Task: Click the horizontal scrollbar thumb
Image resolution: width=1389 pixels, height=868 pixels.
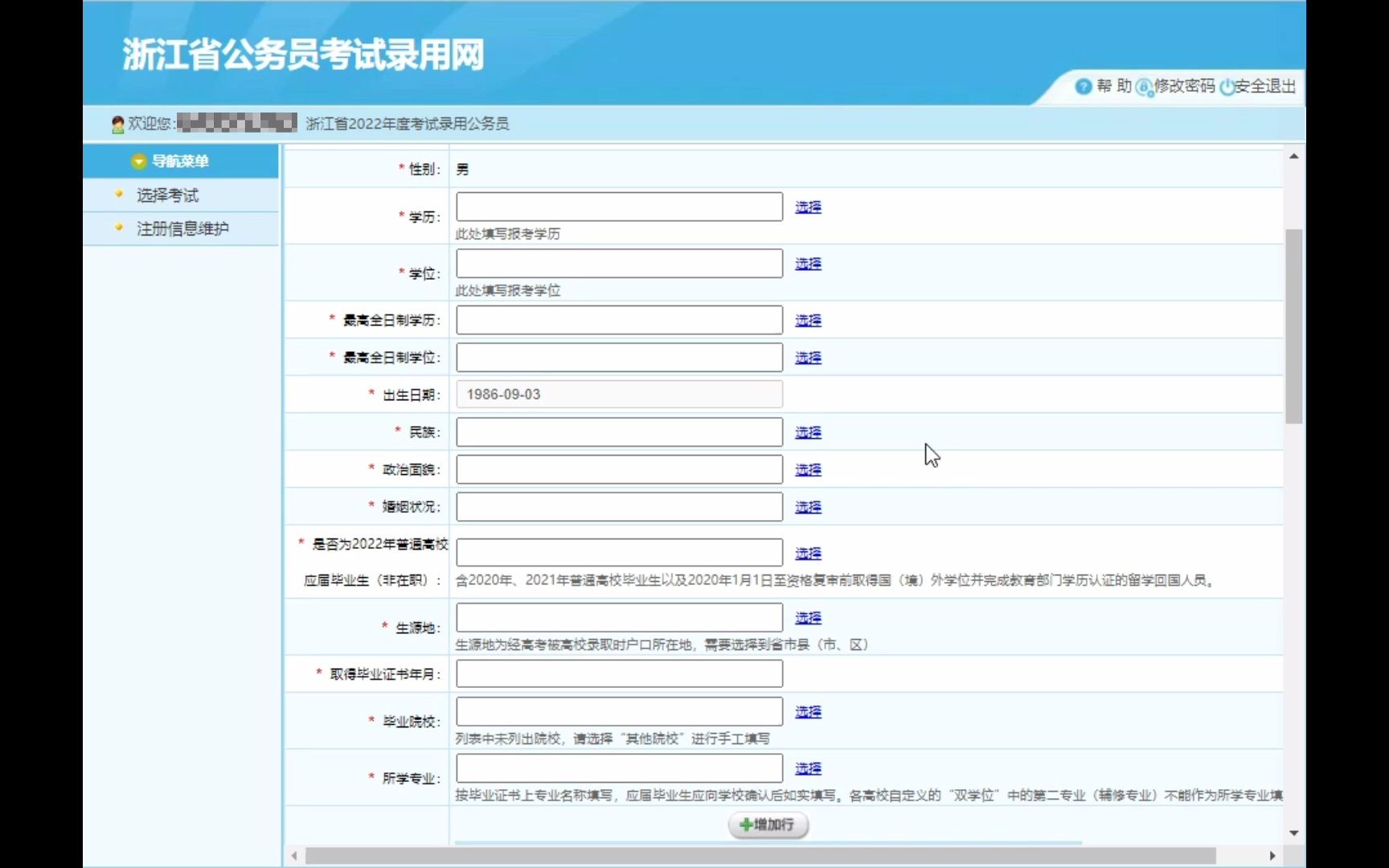Action: (760, 856)
